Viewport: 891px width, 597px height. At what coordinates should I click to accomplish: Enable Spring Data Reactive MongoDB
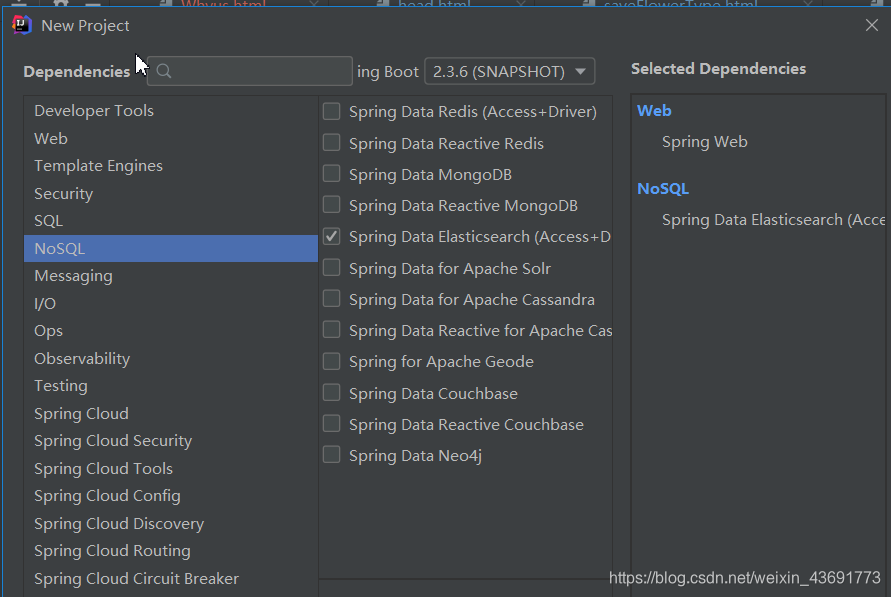pos(332,205)
